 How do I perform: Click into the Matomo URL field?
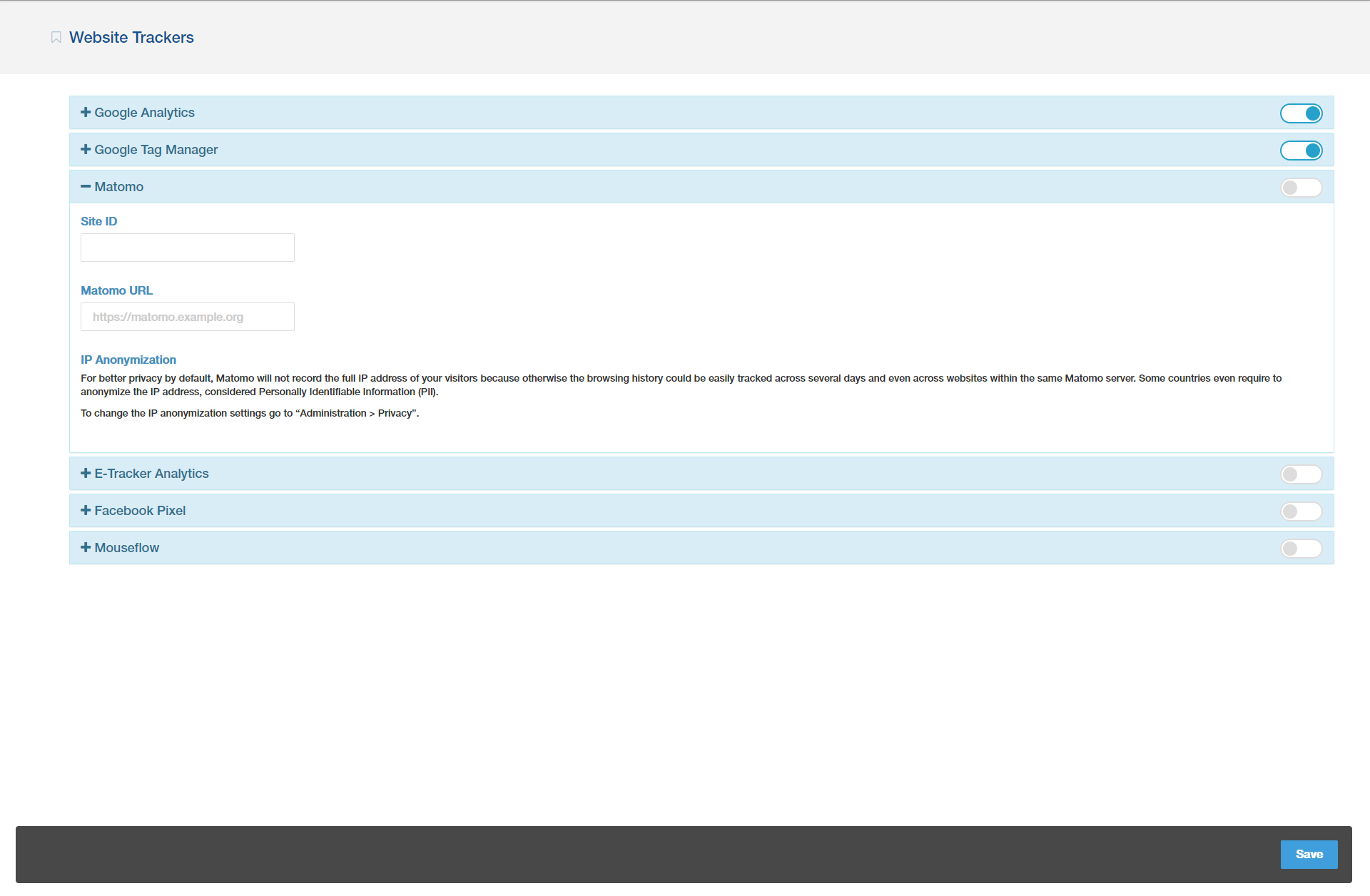187,317
